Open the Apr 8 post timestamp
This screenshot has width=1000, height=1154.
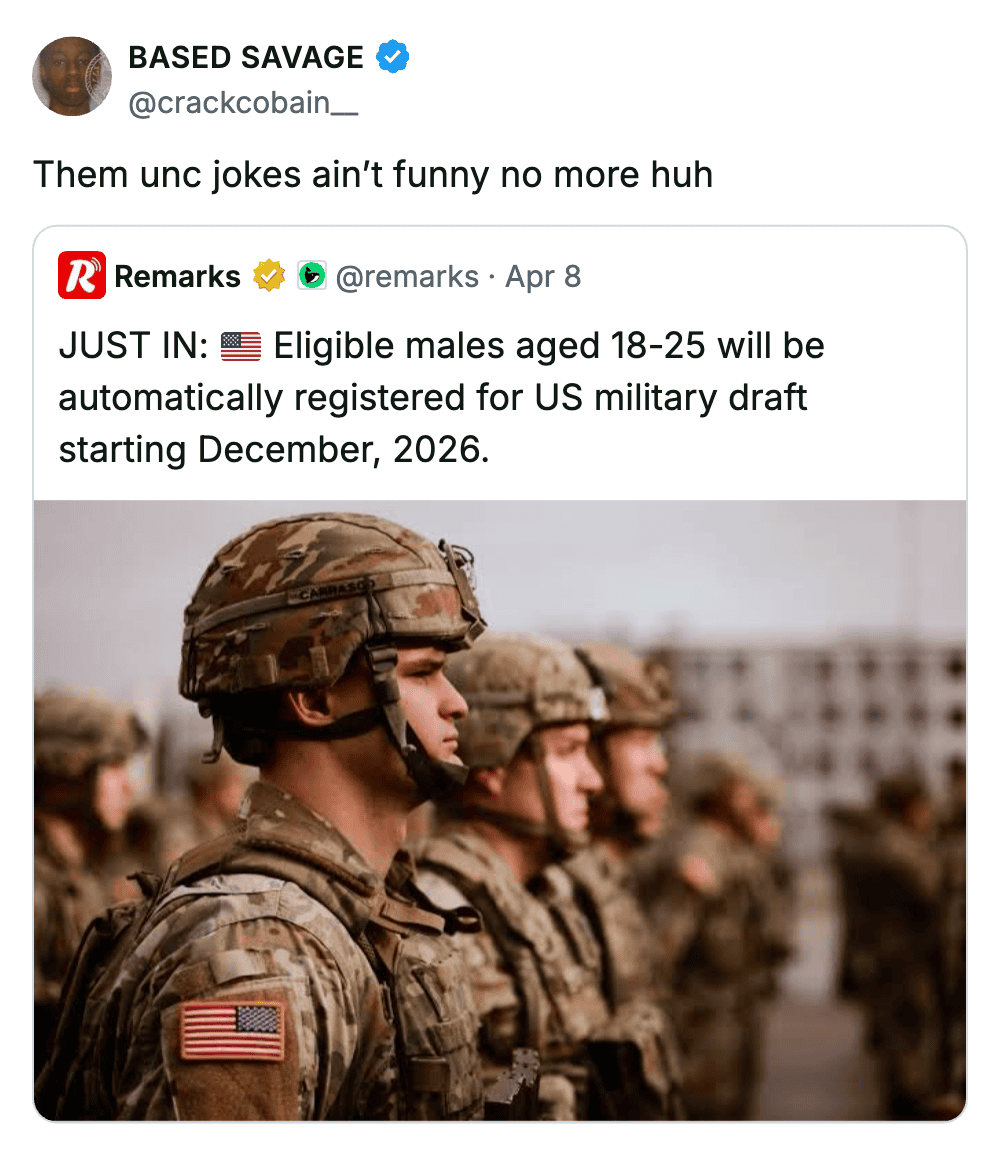pos(543,277)
